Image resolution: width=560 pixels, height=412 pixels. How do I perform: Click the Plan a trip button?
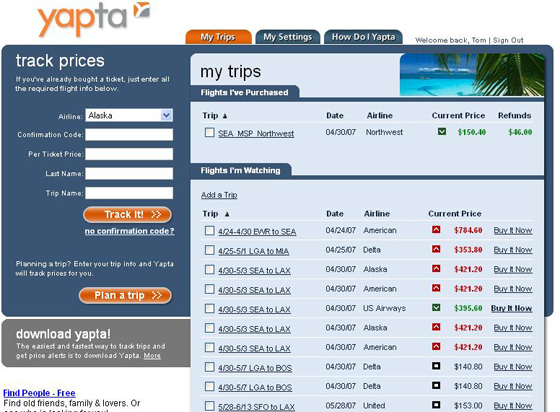125,295
